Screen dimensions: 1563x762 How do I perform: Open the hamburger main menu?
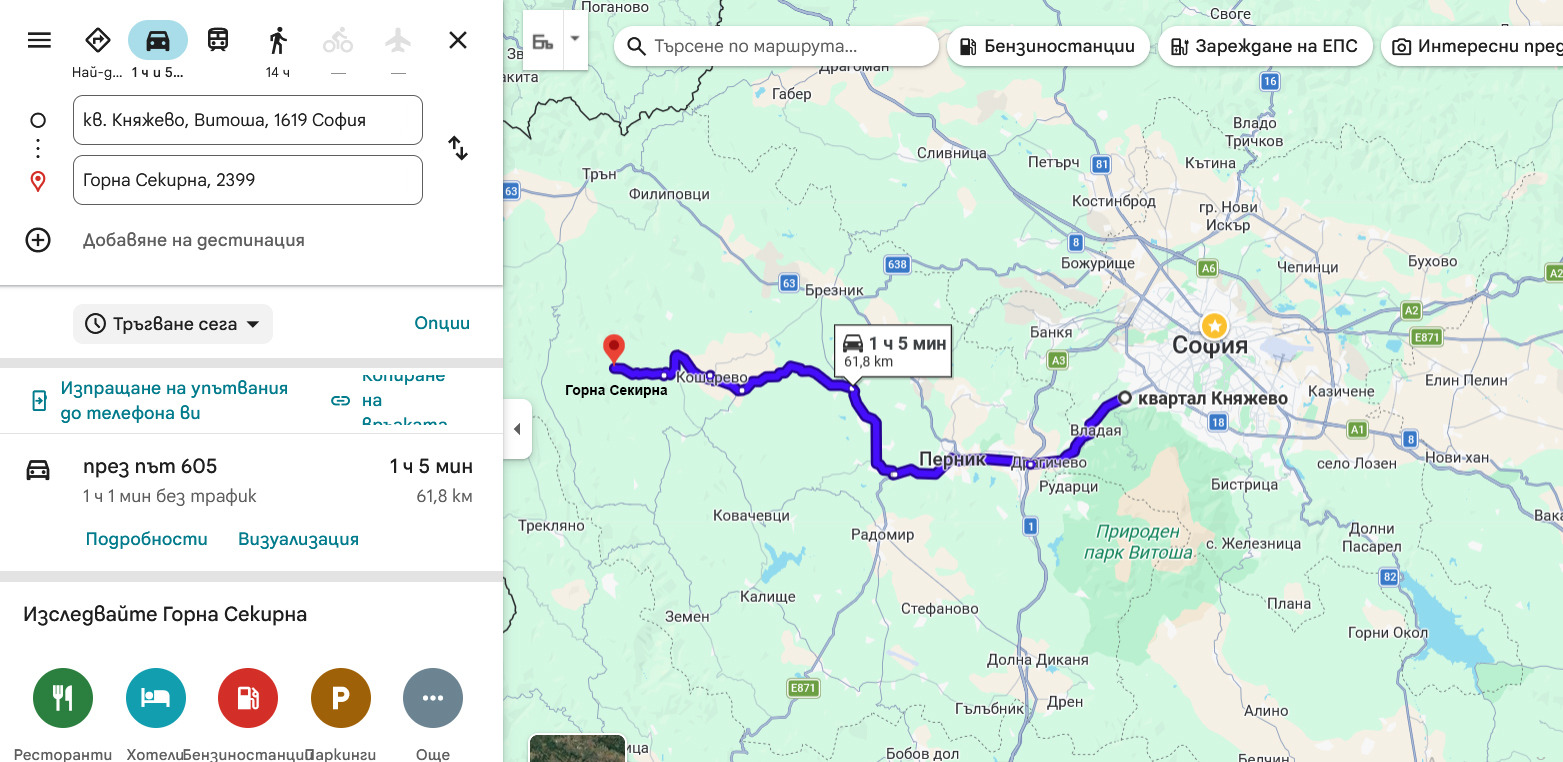coord(39,40)
